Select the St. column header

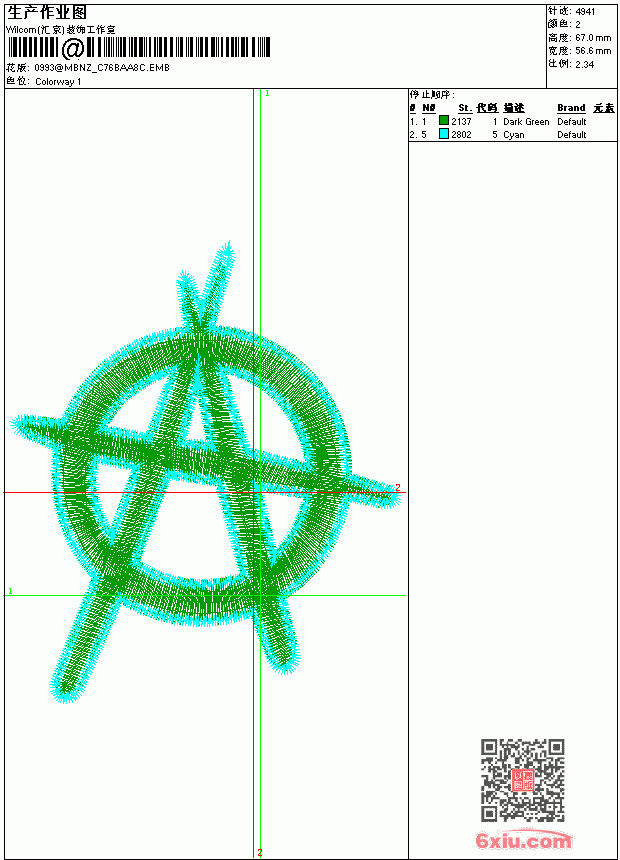point(465,108)
